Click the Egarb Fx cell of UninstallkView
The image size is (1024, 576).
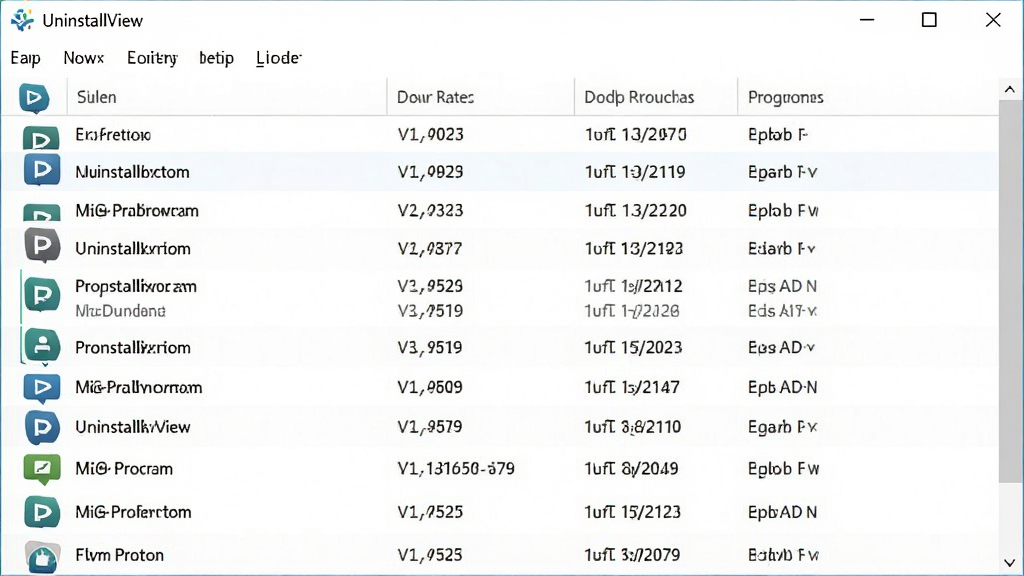pos(782,427)
